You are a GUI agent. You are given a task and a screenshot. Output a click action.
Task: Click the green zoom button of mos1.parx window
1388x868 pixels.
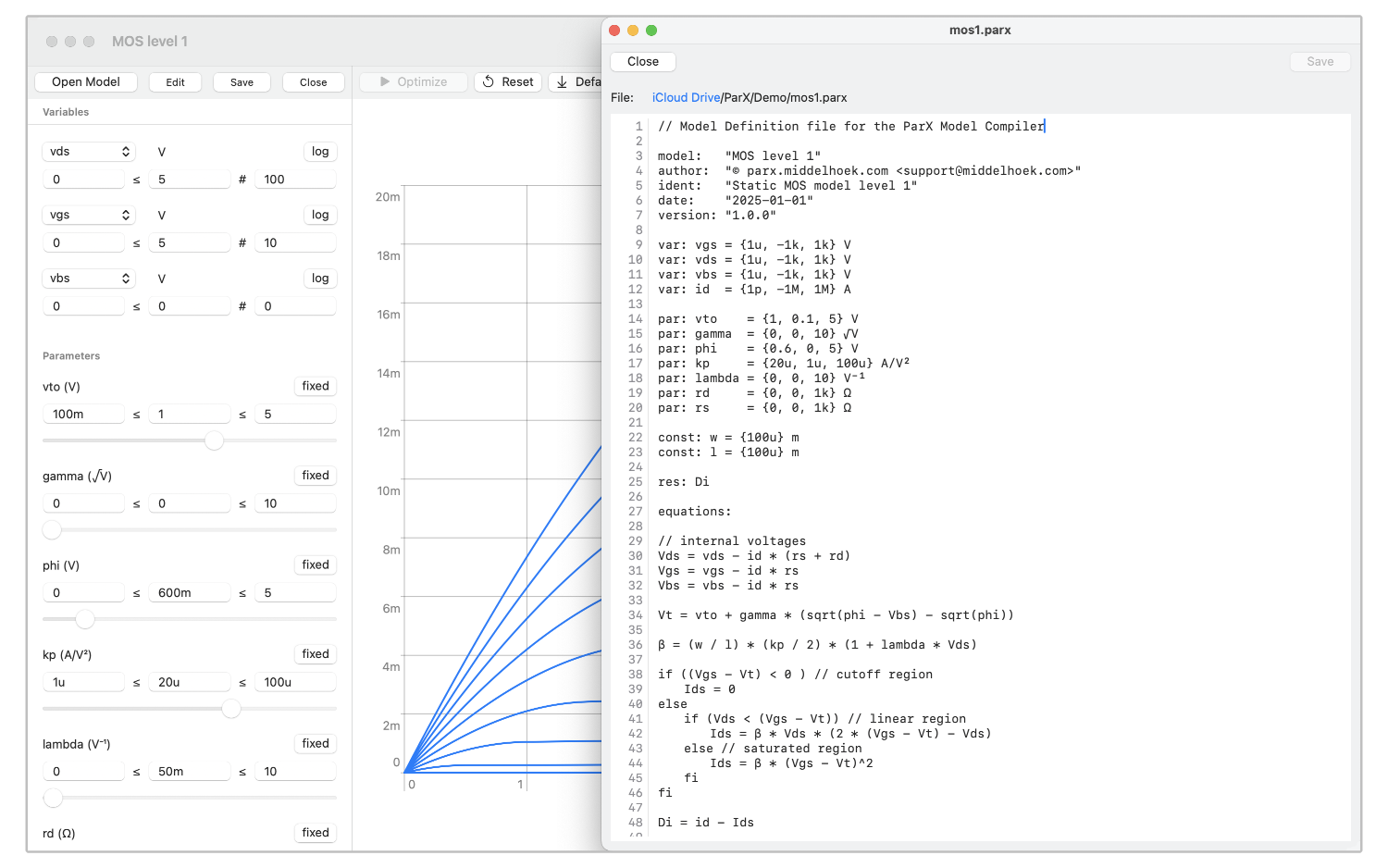[651, 31]
